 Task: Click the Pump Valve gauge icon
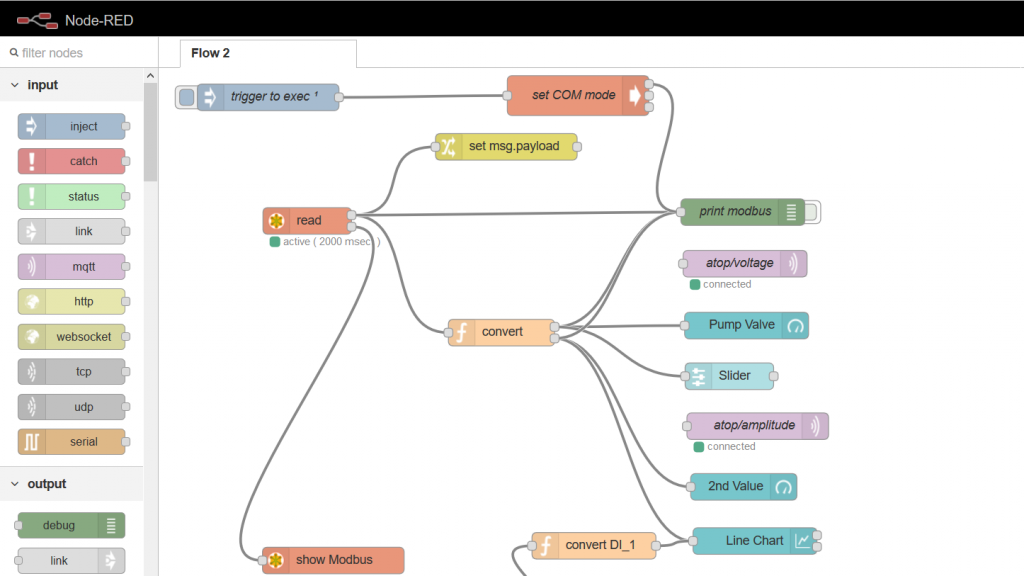pyautogui.click(x=795, y=325)
